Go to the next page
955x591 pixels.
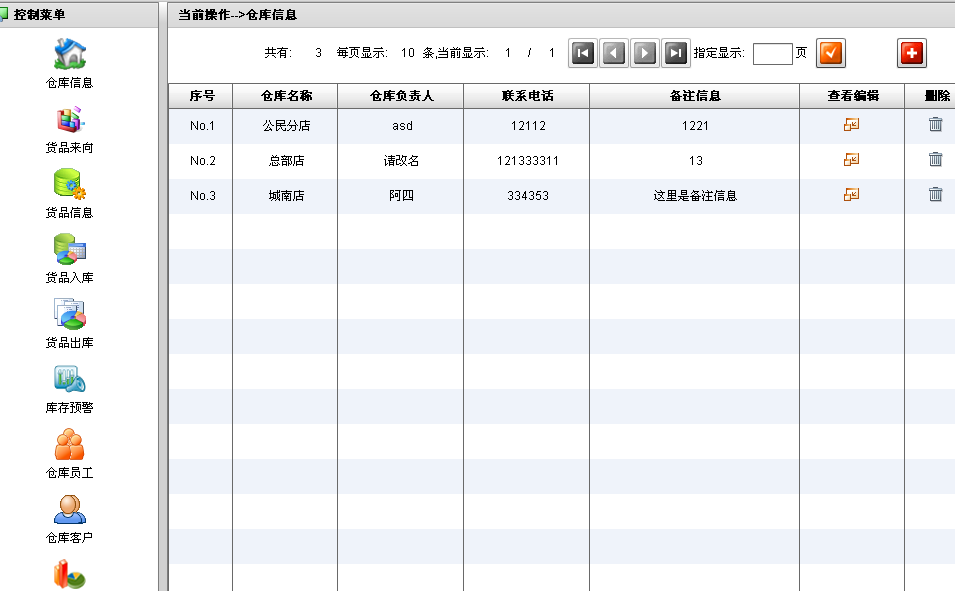(645, 53)
